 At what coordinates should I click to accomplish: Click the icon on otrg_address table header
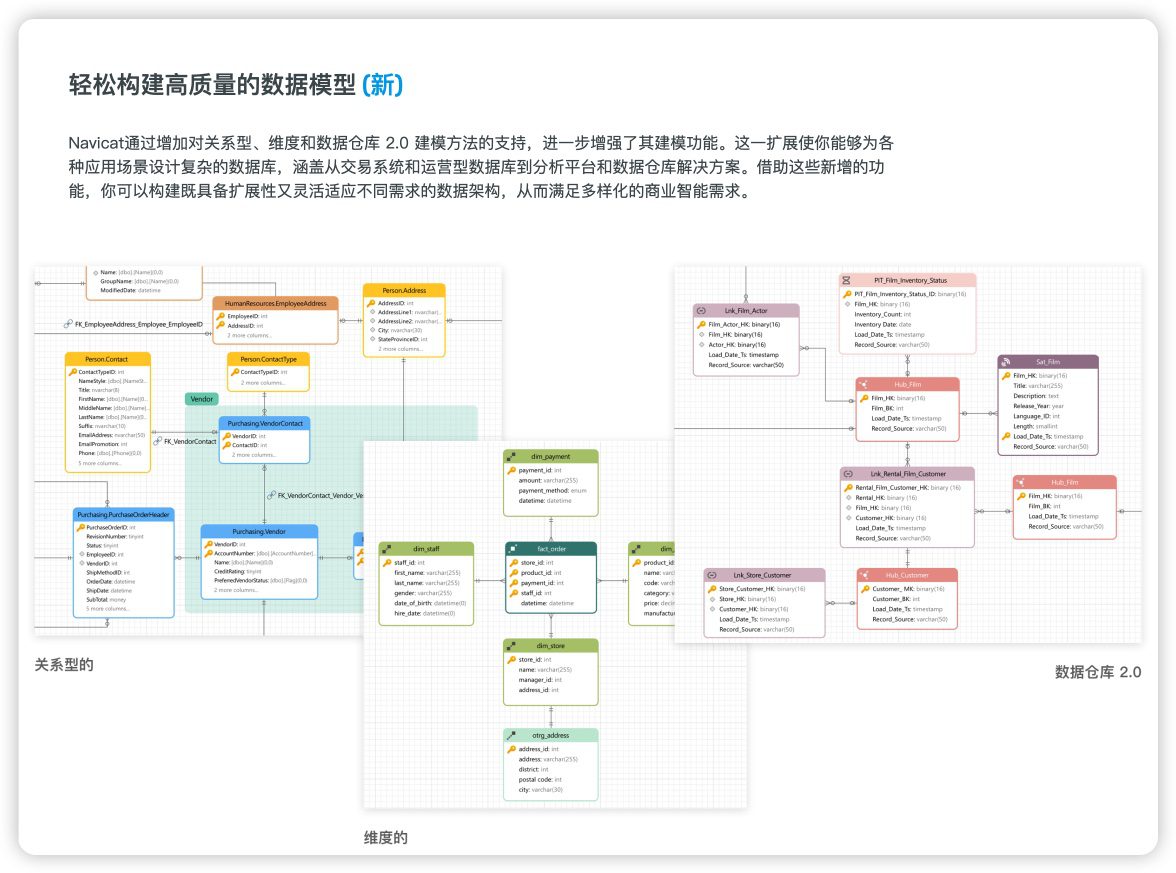click(x=511, y=735)
